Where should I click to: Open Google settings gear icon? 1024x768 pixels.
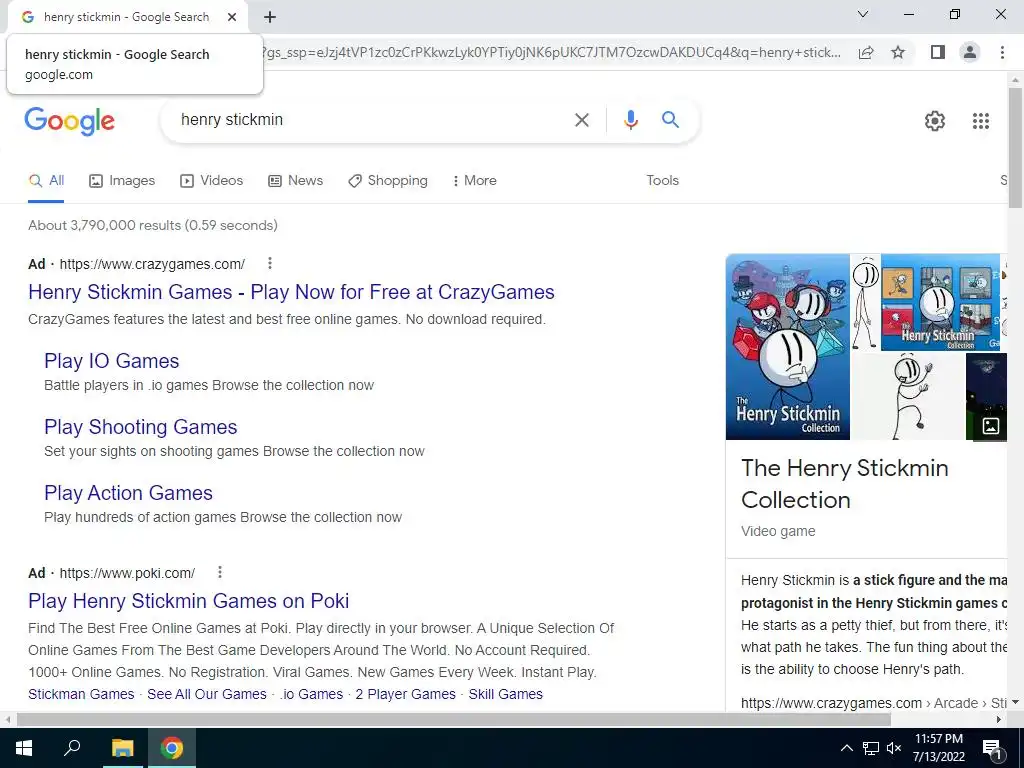[935, 121]
